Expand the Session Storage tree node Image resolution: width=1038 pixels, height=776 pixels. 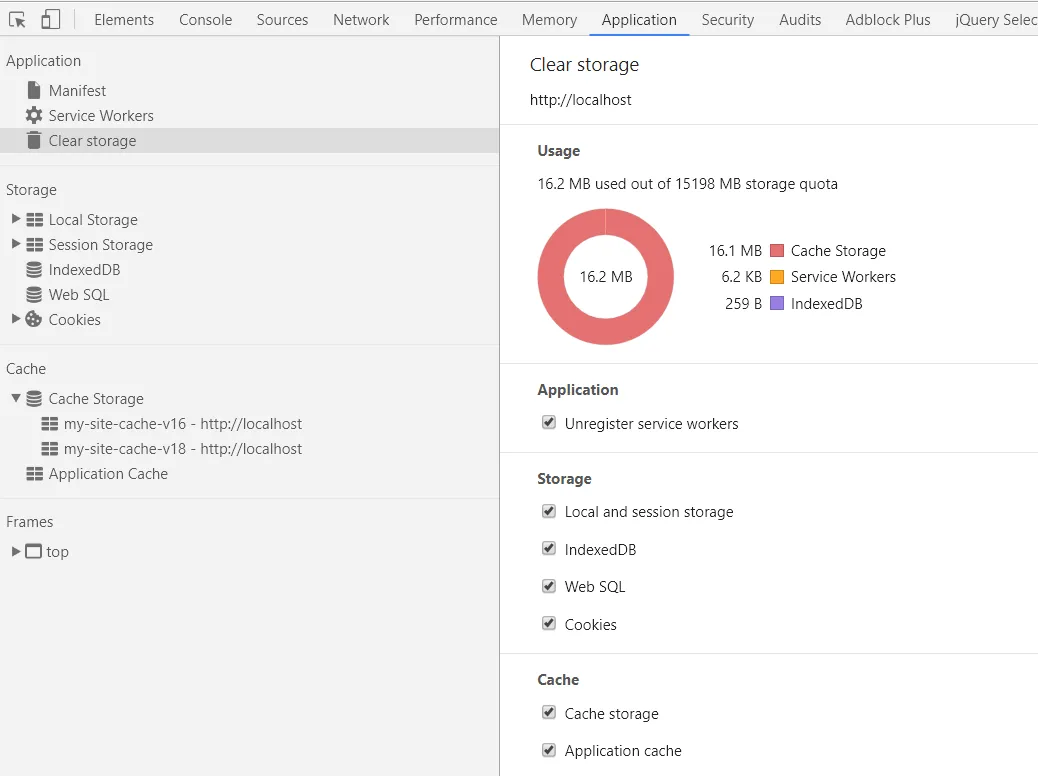pos(16,243)
